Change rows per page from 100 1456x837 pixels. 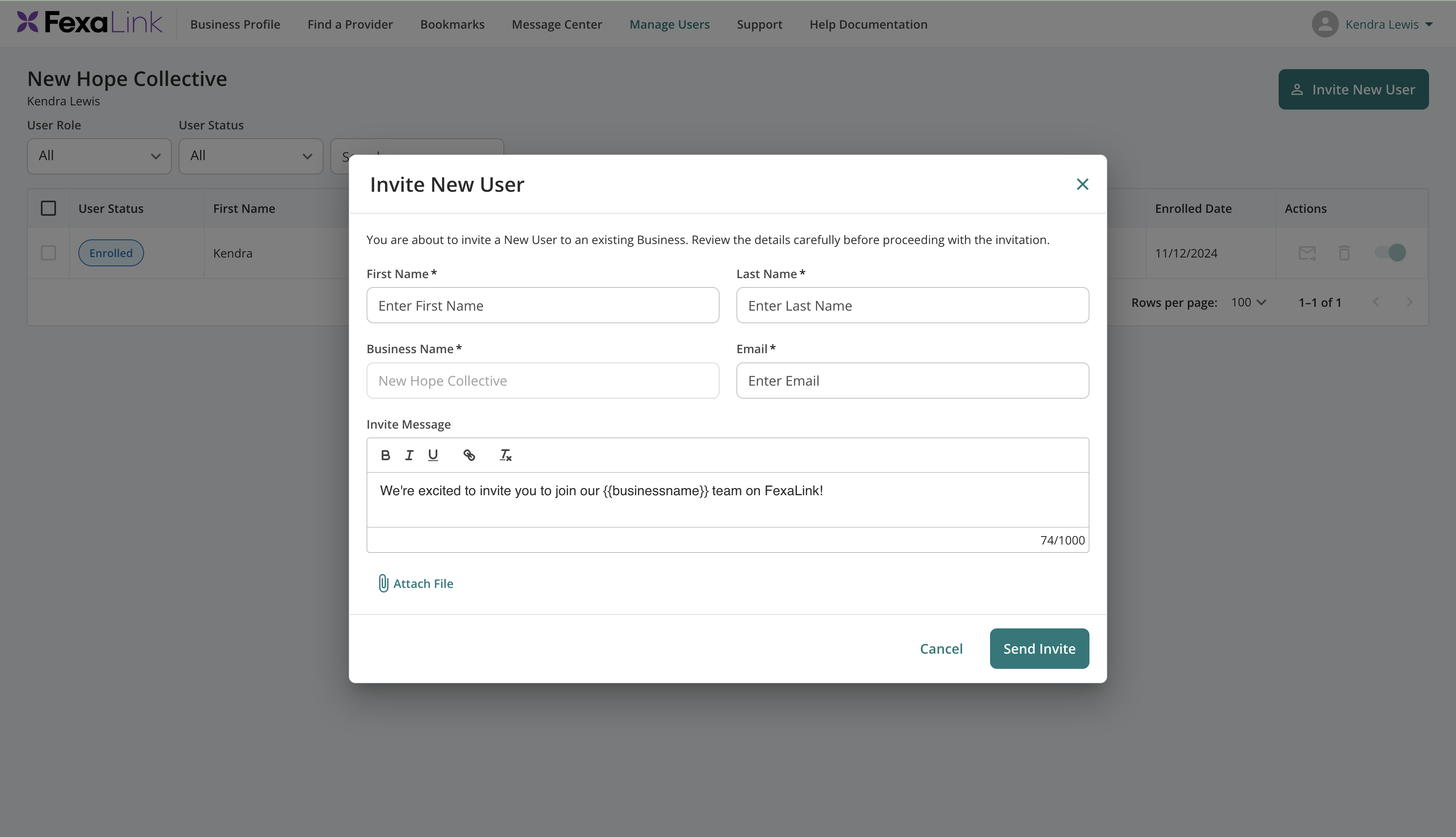(1248, 302)
